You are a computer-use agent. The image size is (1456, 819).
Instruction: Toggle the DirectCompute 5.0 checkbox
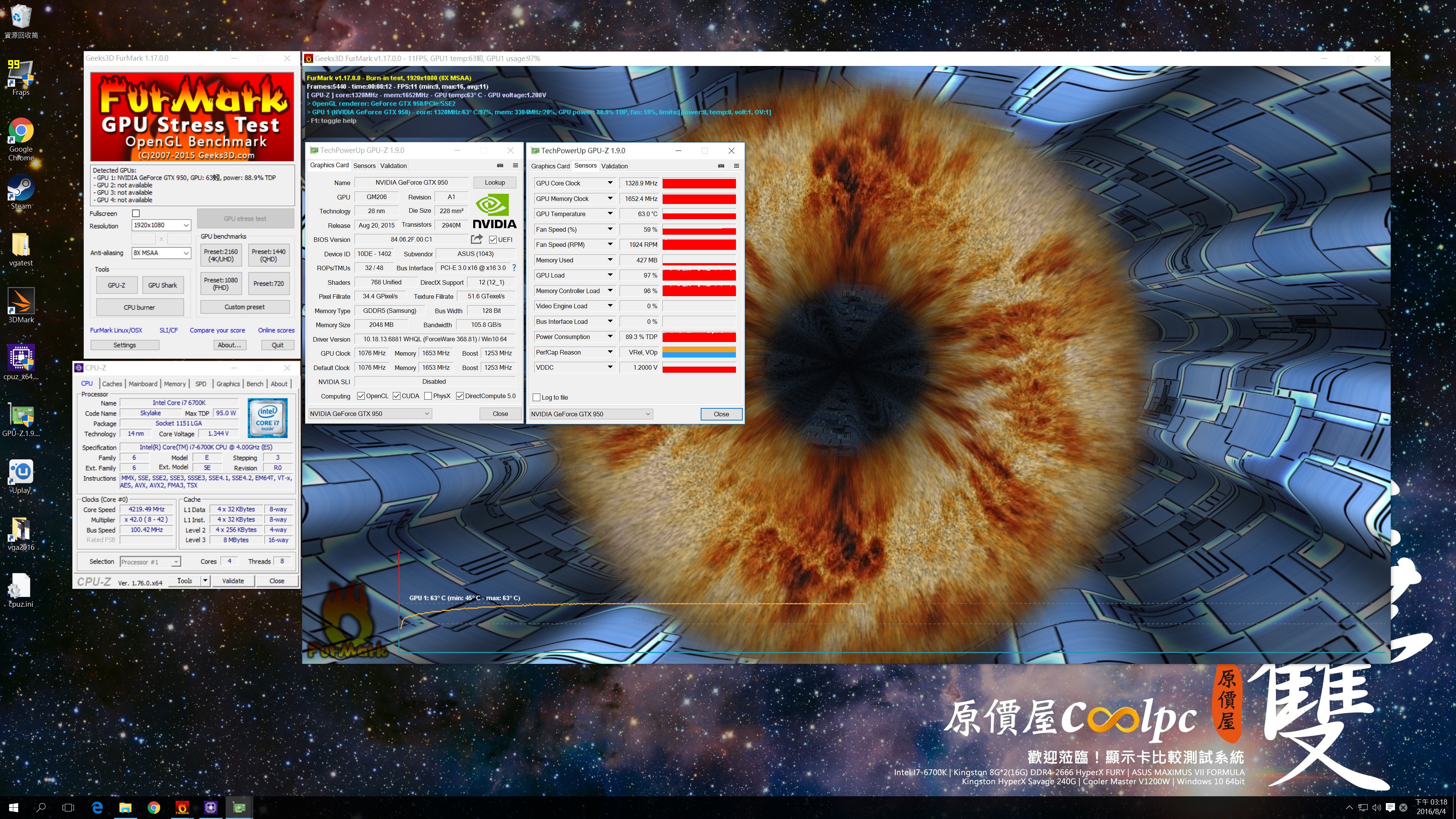pos(460,396)
